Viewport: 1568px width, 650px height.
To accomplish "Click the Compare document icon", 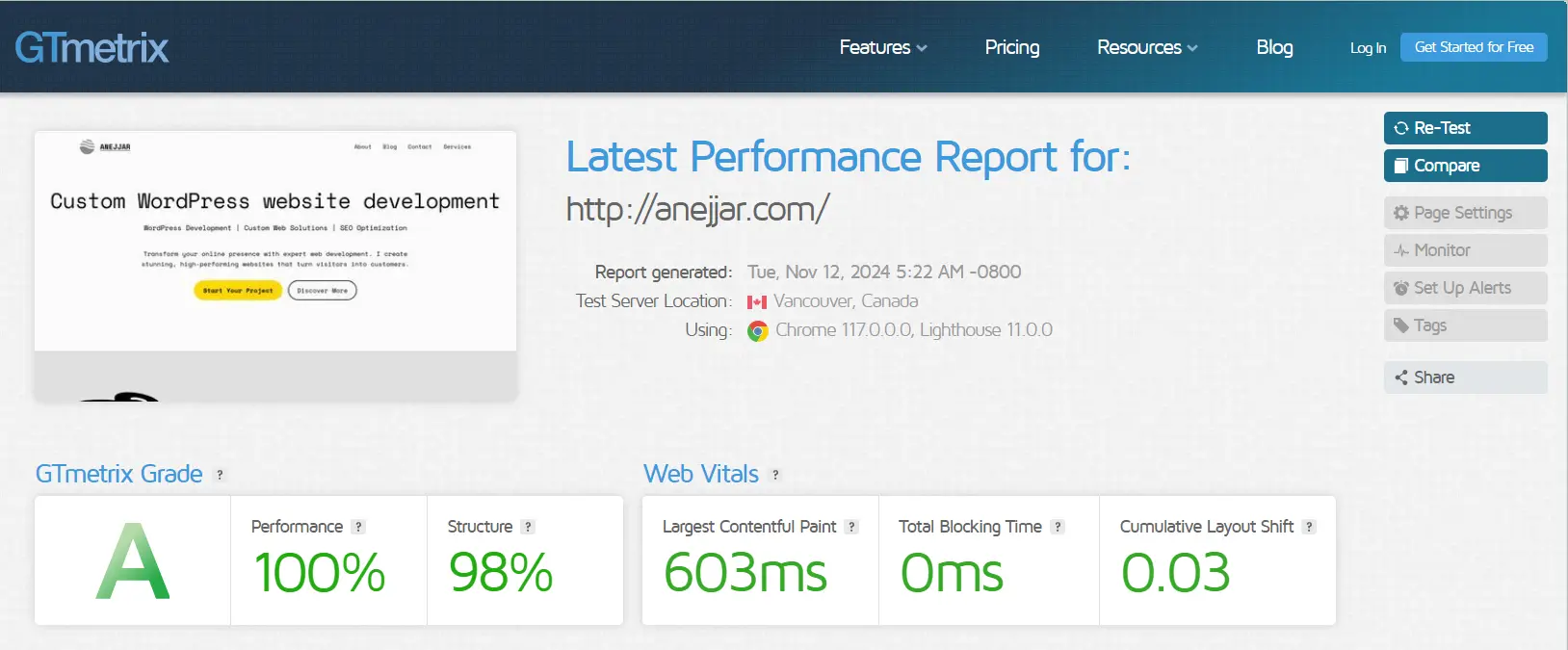I will tap(1401, 166).
